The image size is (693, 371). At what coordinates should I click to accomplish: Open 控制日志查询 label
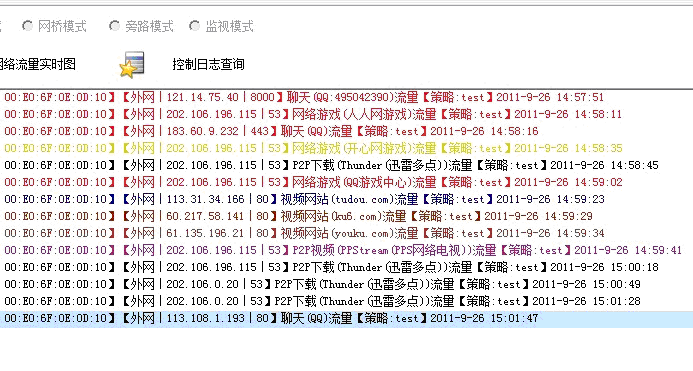pos(208,65)
